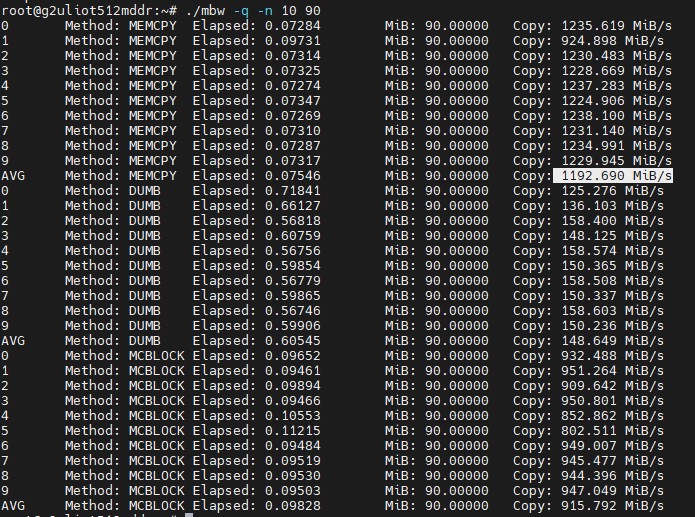Screen dimensions: 695x517
Task: Click the copy value '932.488 MiB/s'
Action: [x=613, y=356]
